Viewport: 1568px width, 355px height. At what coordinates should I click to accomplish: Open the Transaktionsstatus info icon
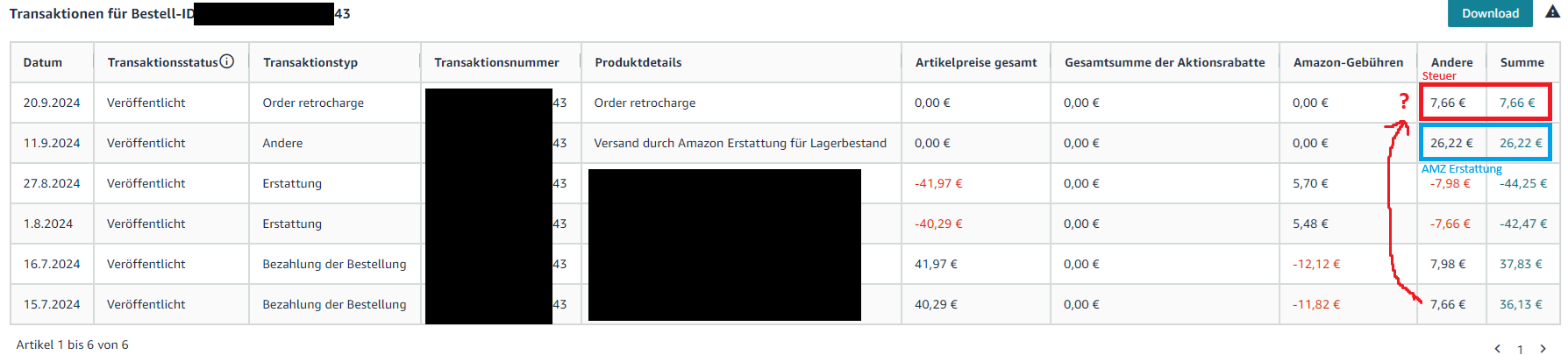click(227, 61)
